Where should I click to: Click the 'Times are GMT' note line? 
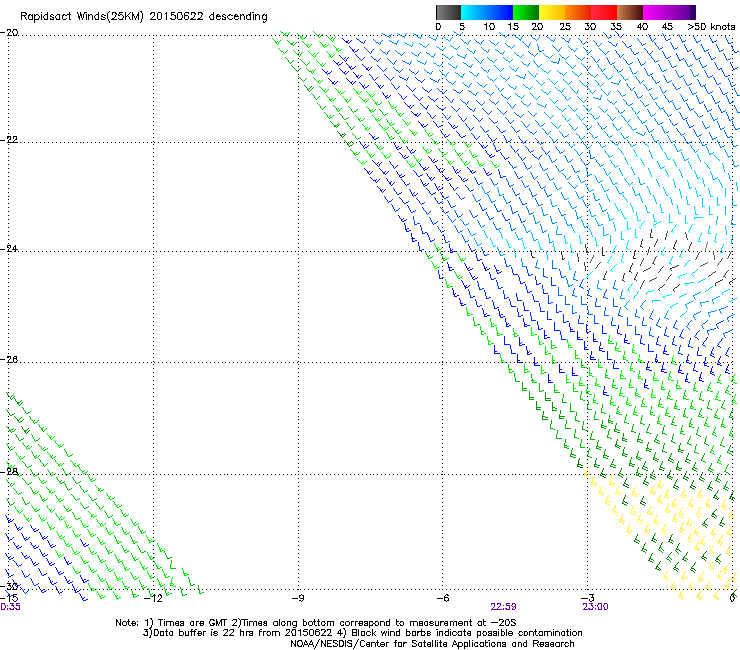(x=315, y=623)
